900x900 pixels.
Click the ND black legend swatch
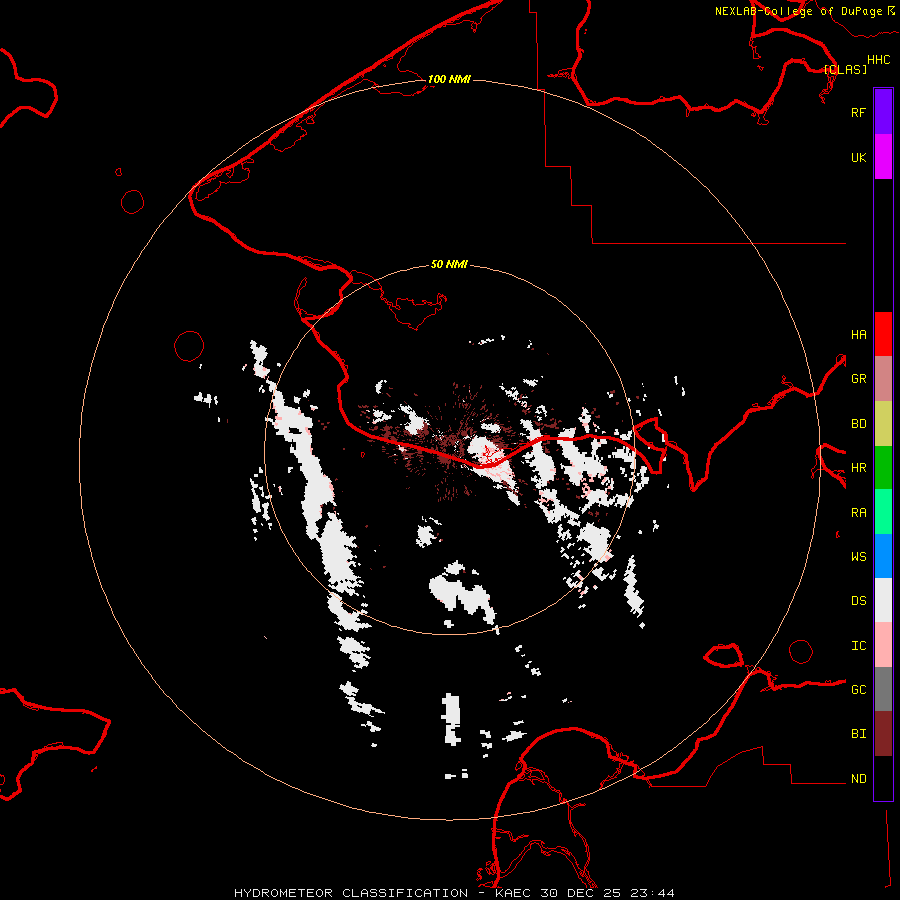click(x=883, y=778)
